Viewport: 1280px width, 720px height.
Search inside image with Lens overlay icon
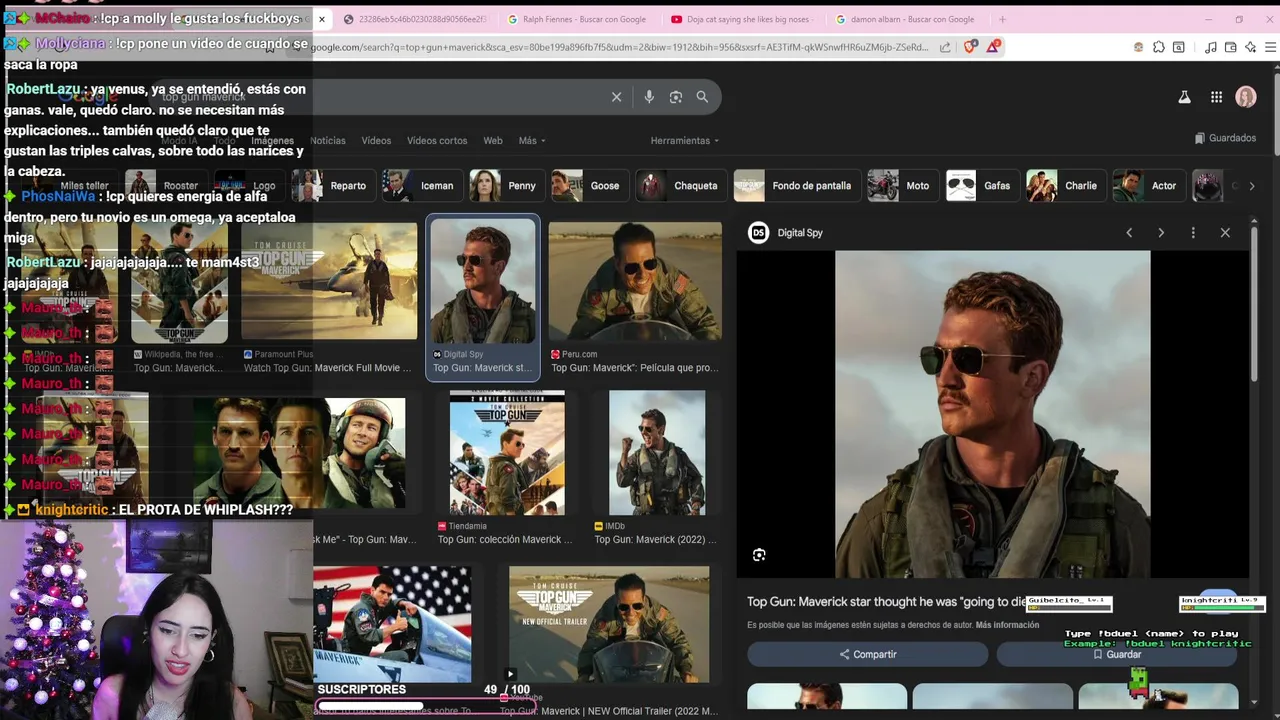(x=759, y=555)
